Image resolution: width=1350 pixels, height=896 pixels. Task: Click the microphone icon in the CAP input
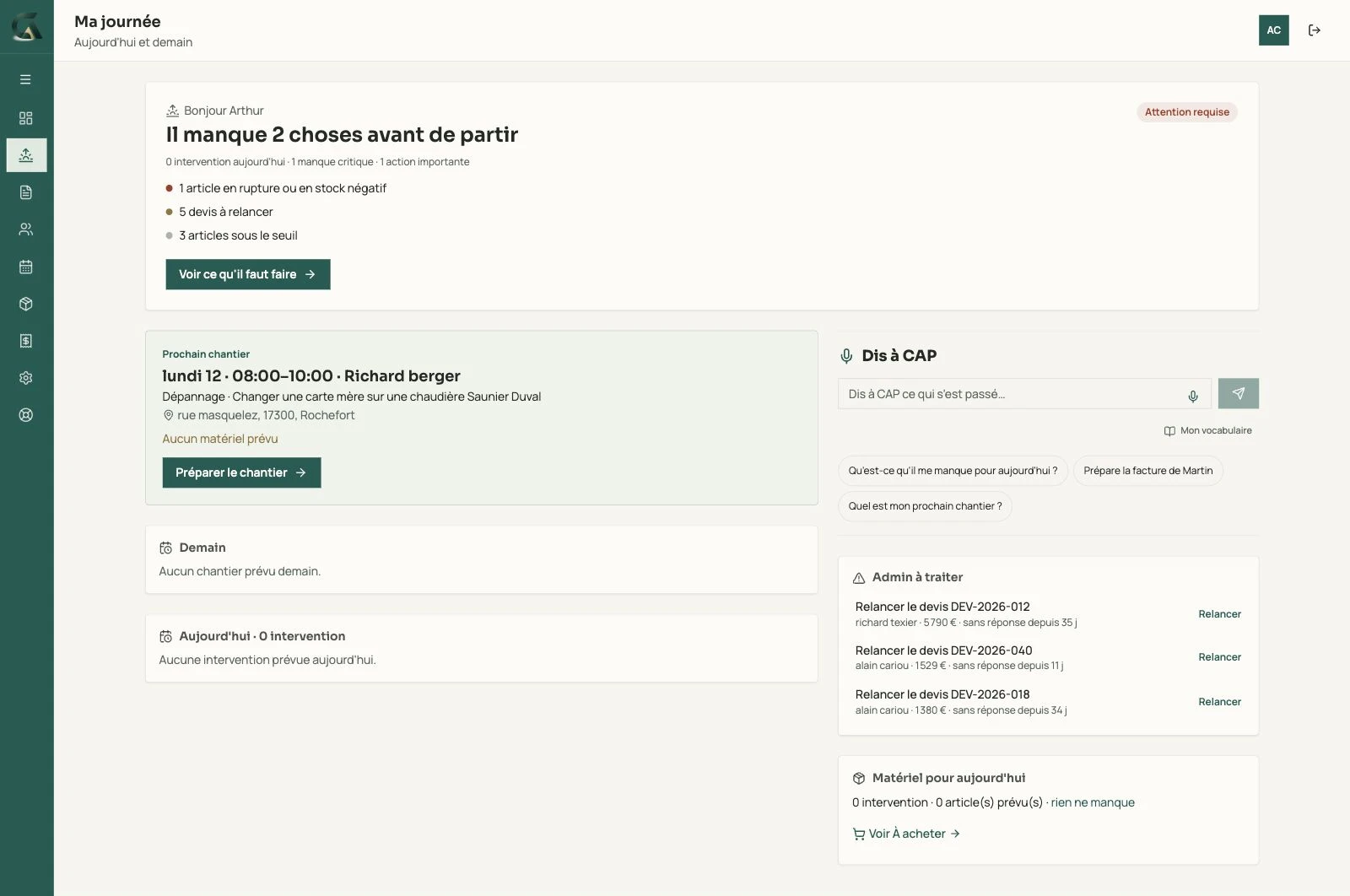tap(1193, 396)
